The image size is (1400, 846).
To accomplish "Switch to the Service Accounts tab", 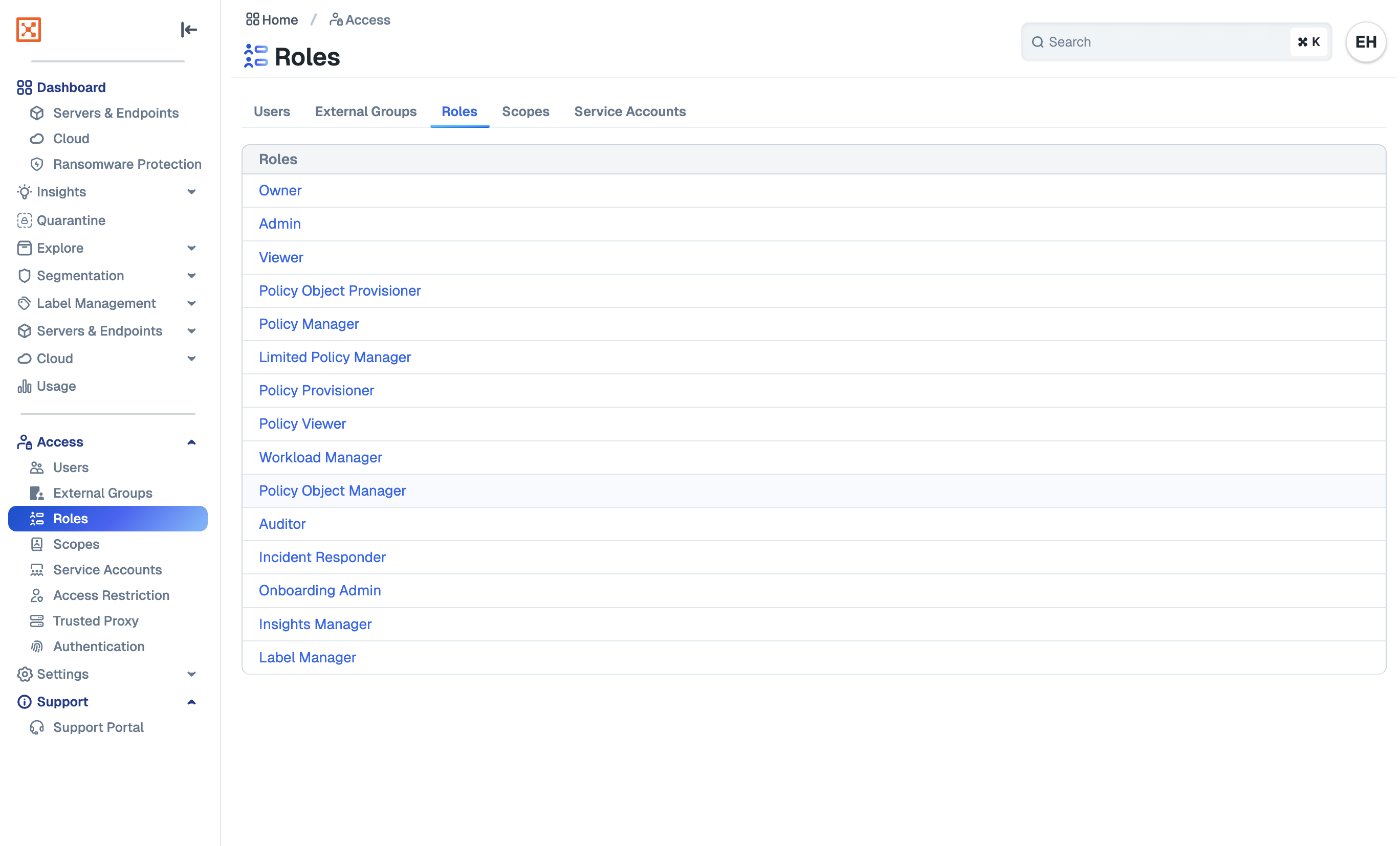I will point(629,112).
